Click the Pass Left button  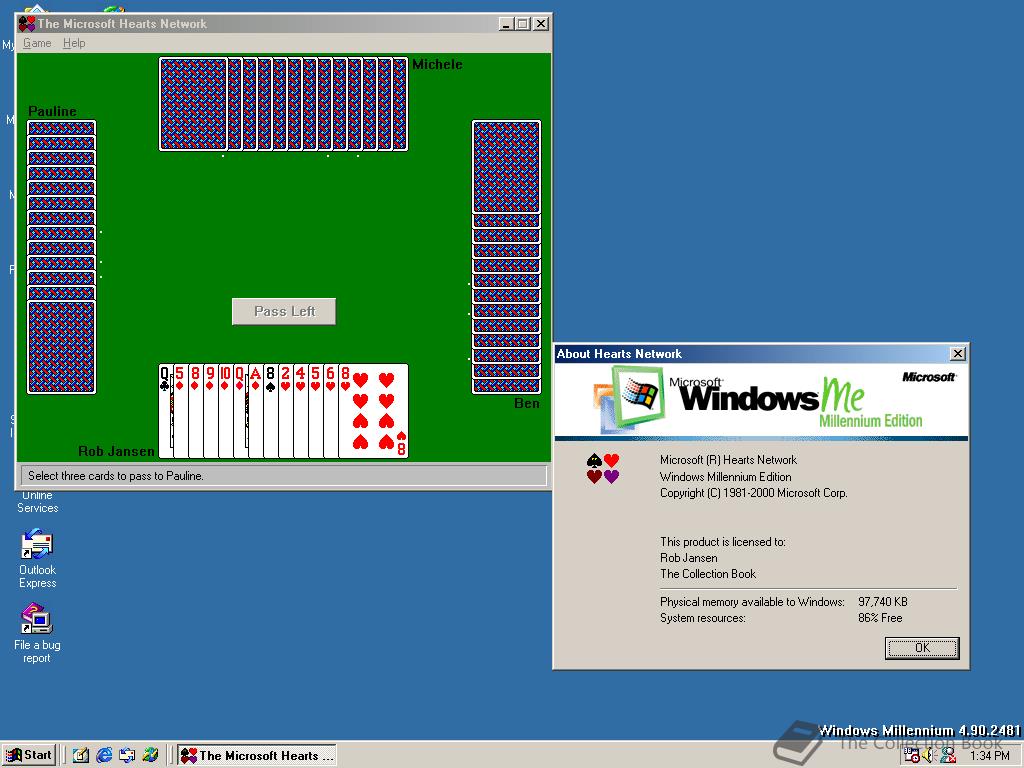coord(284,312)
